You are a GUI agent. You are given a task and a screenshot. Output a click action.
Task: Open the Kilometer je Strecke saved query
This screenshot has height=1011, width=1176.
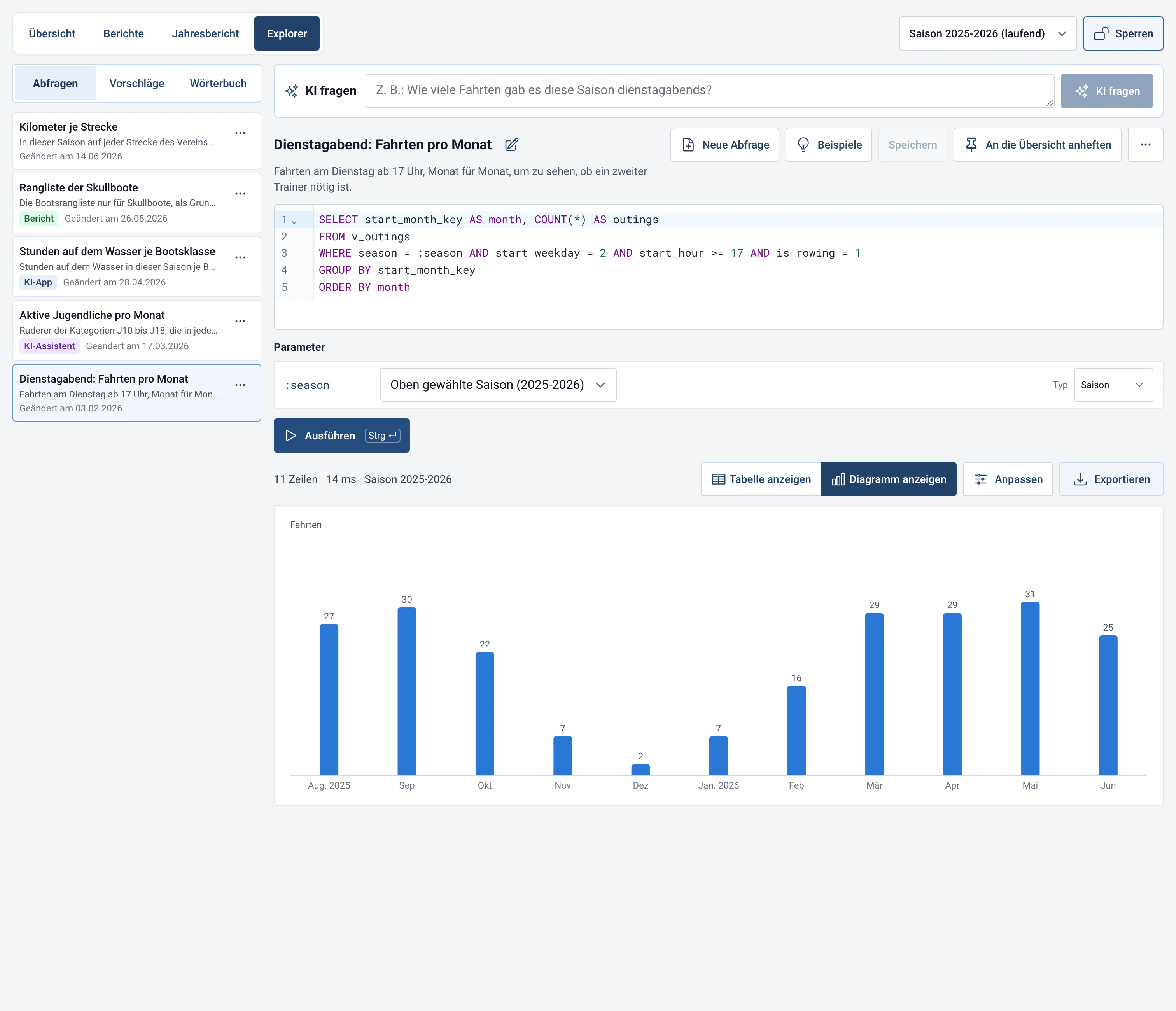137,141
